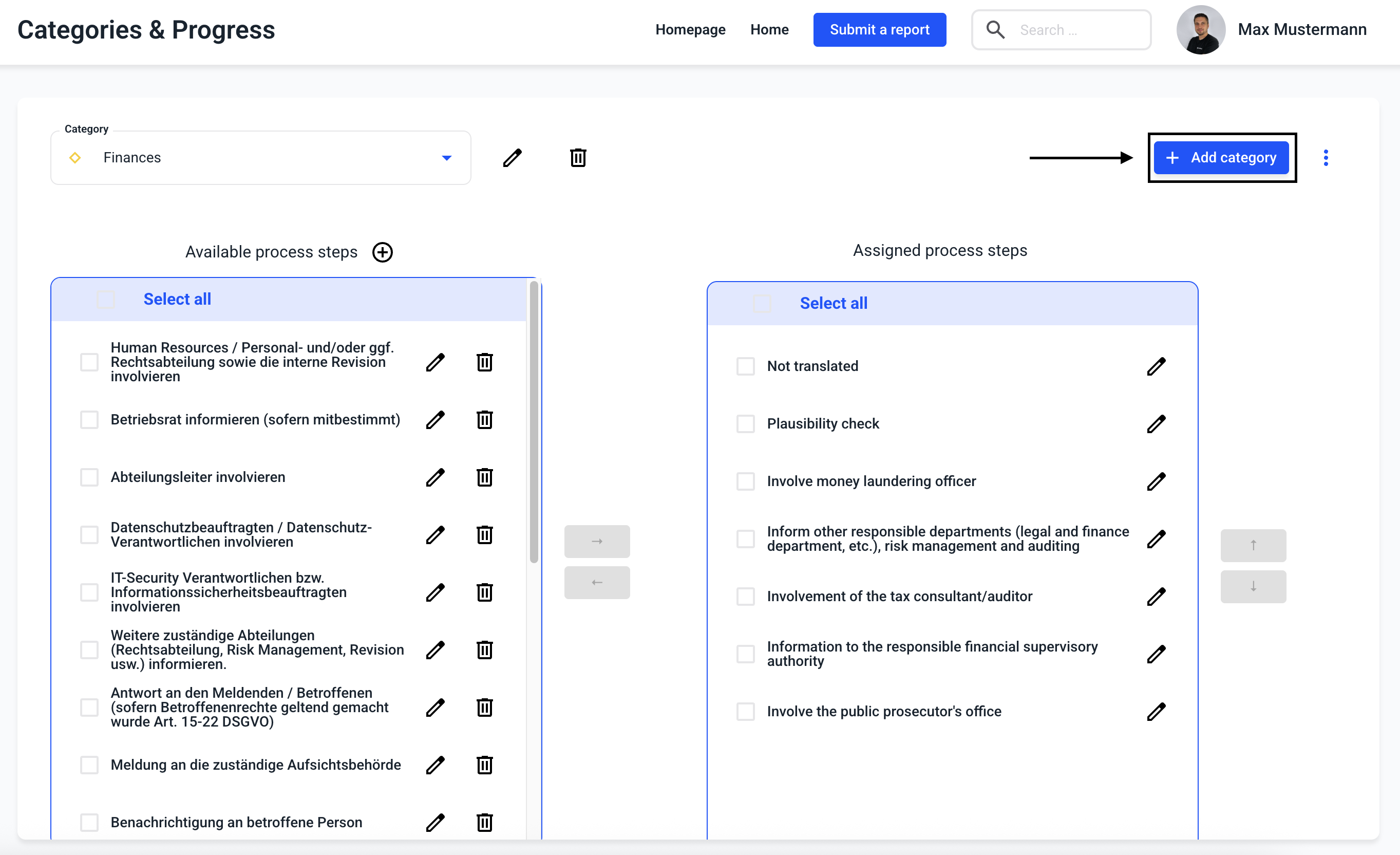The height and width of the screenshot is (855, 1400).
Task: Click the Add category button
Action: pos(1221,157)
